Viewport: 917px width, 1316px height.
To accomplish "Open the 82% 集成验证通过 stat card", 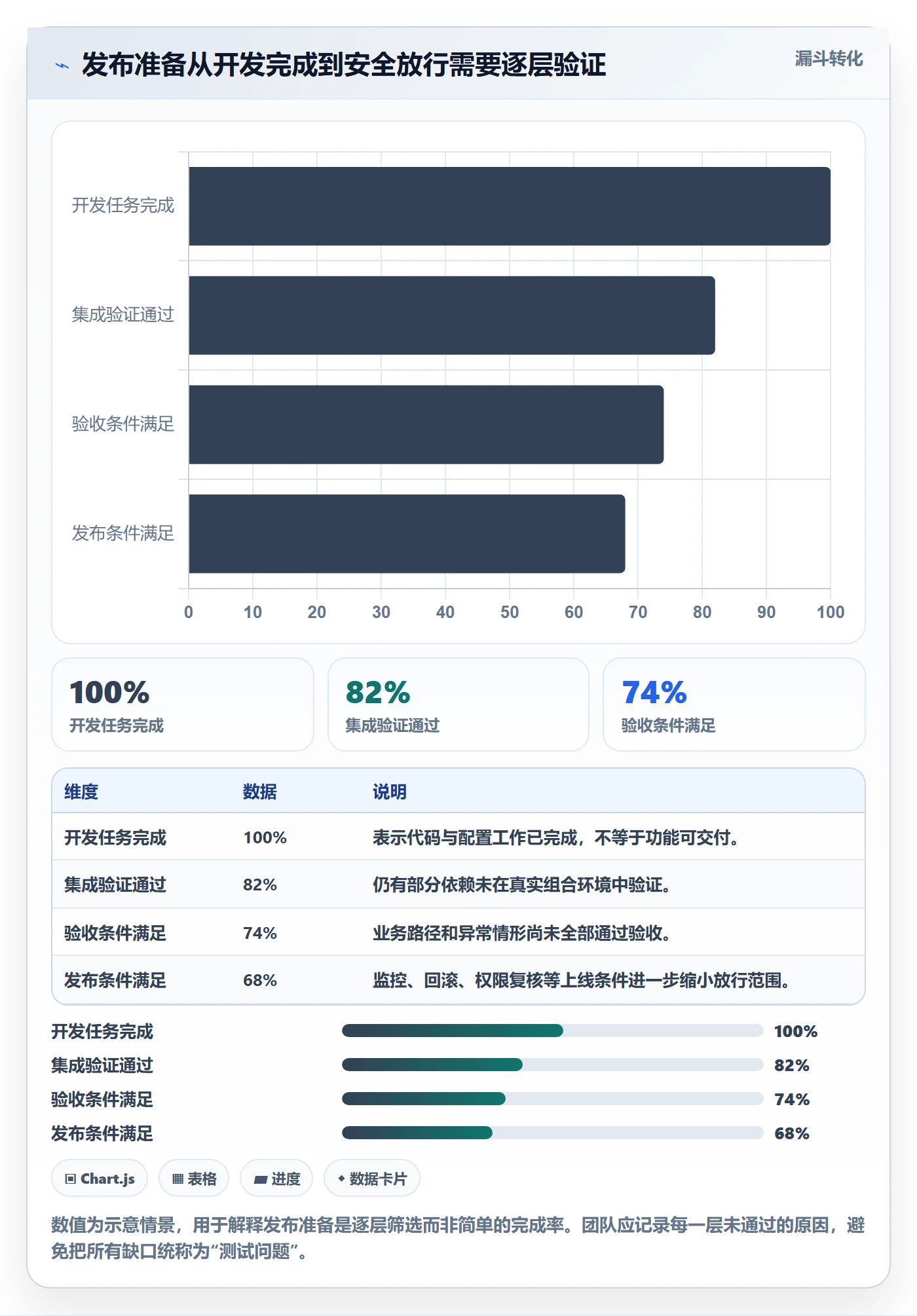I will pyautogui.click(x=458, y=704).
